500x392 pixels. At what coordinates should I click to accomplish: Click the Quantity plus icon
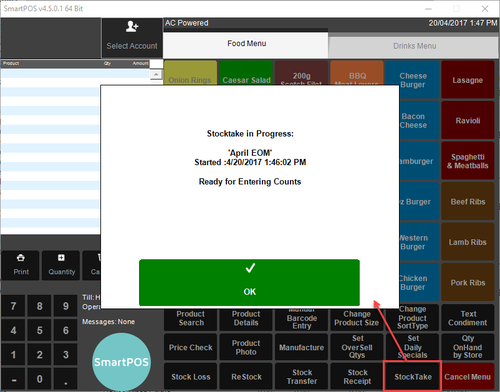pos(61,258)
